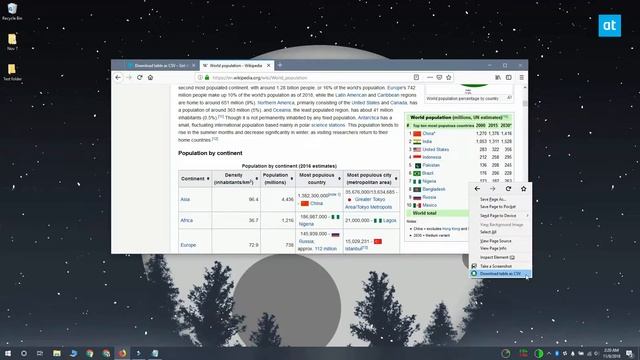Screen dimensions: 640x360
Task: Open Firefox hamburger menu
Action: pos(521,77)
